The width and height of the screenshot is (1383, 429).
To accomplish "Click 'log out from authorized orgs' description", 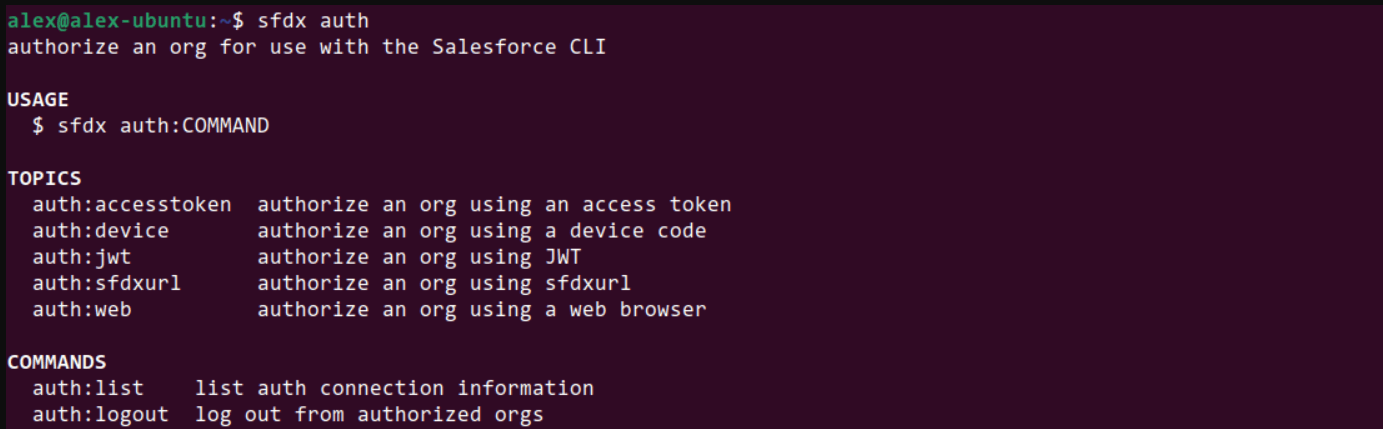I will pos(369,414).
